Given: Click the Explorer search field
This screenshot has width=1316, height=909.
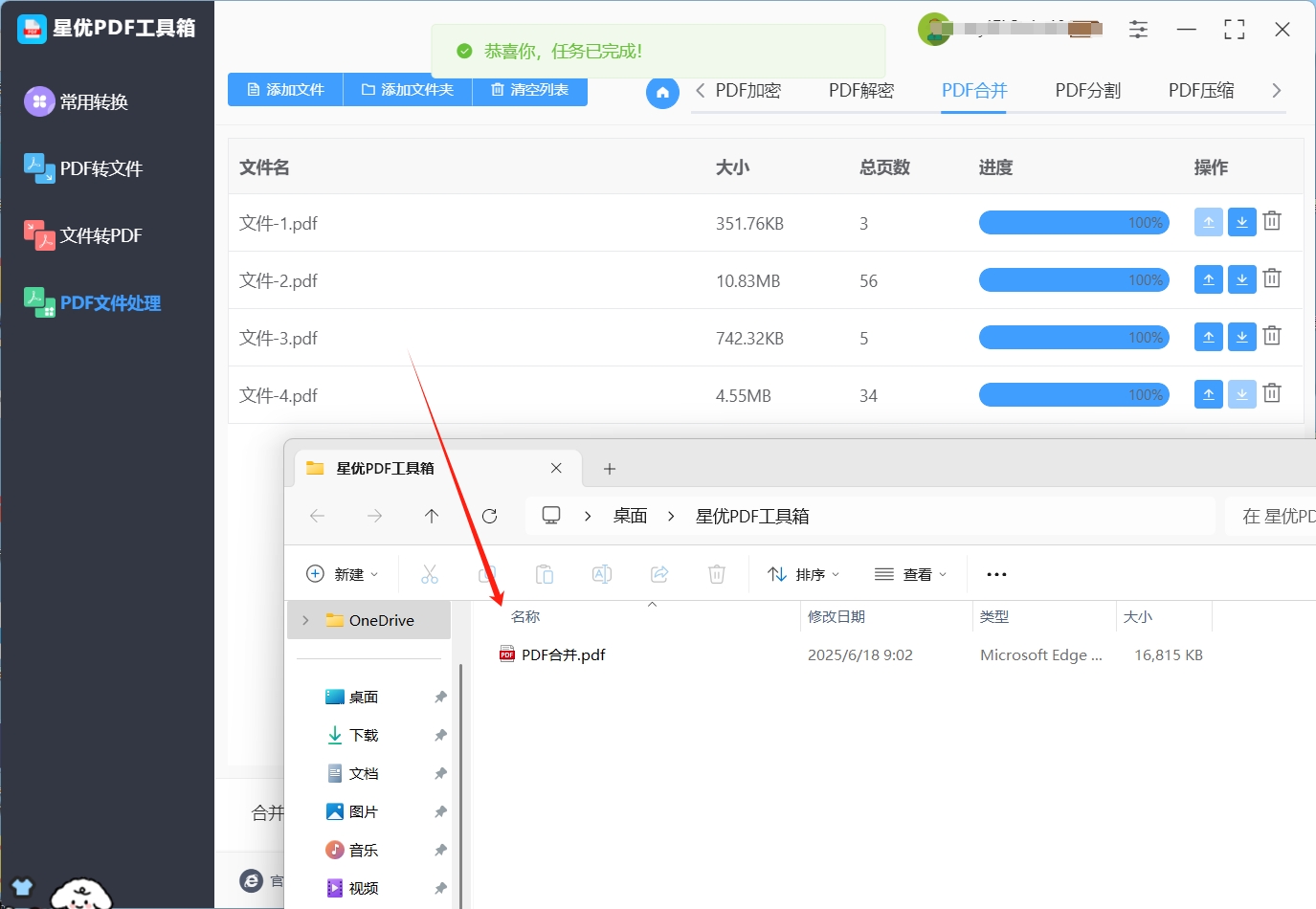Looking at the screenshot, I should (1271, 516).
